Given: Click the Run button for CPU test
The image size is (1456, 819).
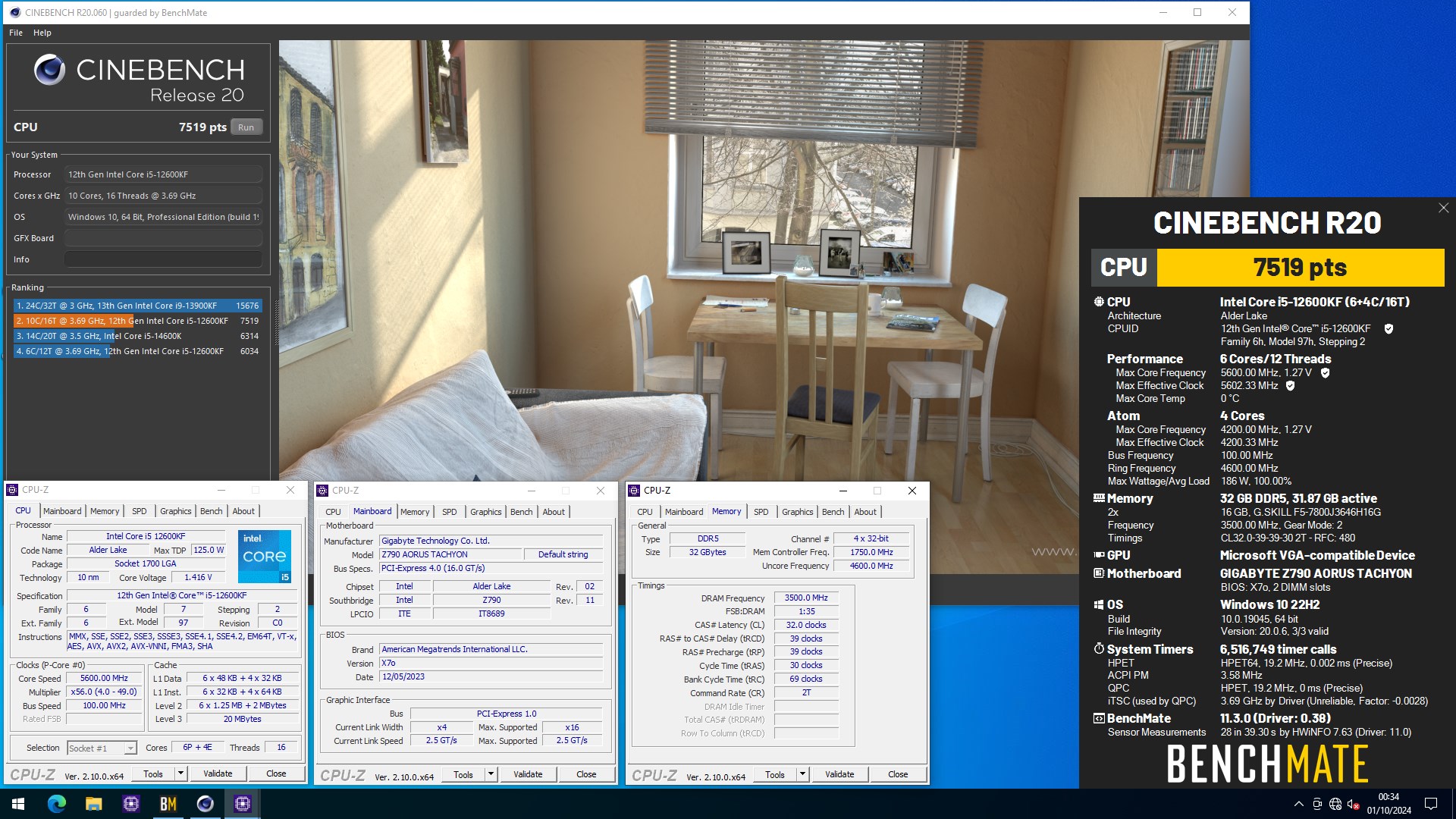Looking at the screenshot, I should pyautogui.click(x=246, y=127).
